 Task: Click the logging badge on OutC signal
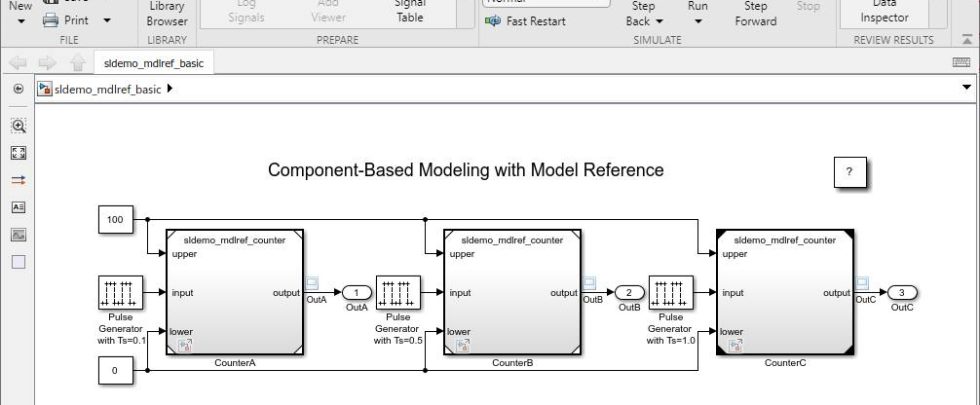coord(862,282)
